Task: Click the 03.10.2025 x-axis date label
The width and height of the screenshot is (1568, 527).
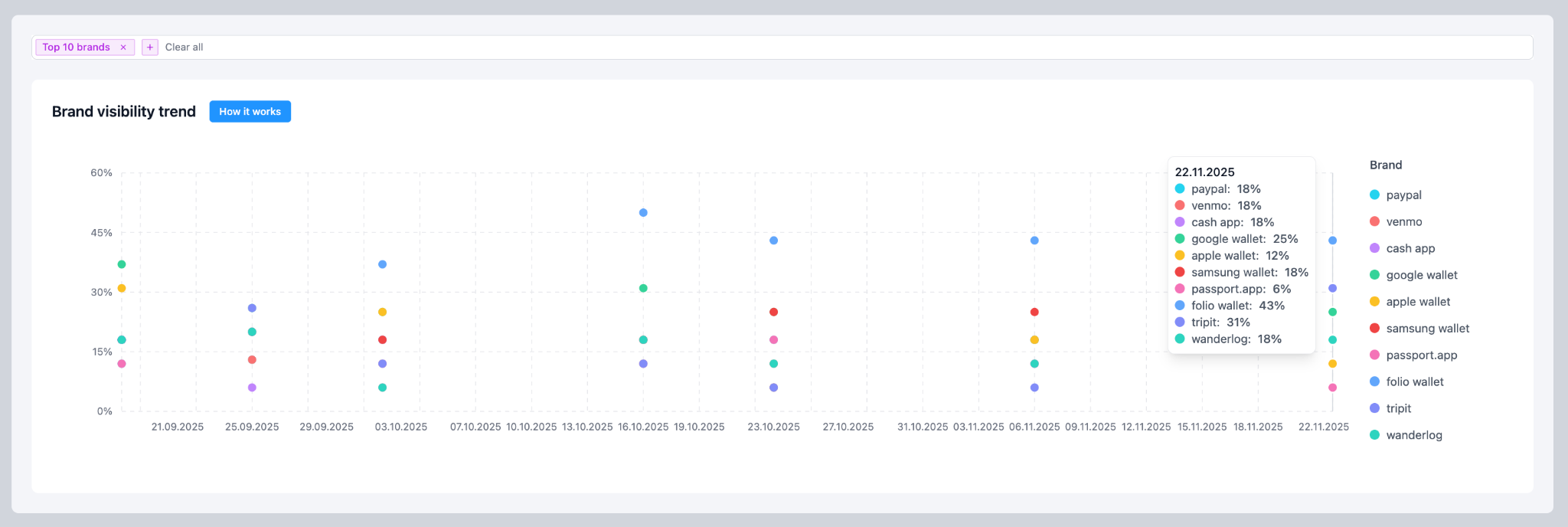Action: [401, 427]
